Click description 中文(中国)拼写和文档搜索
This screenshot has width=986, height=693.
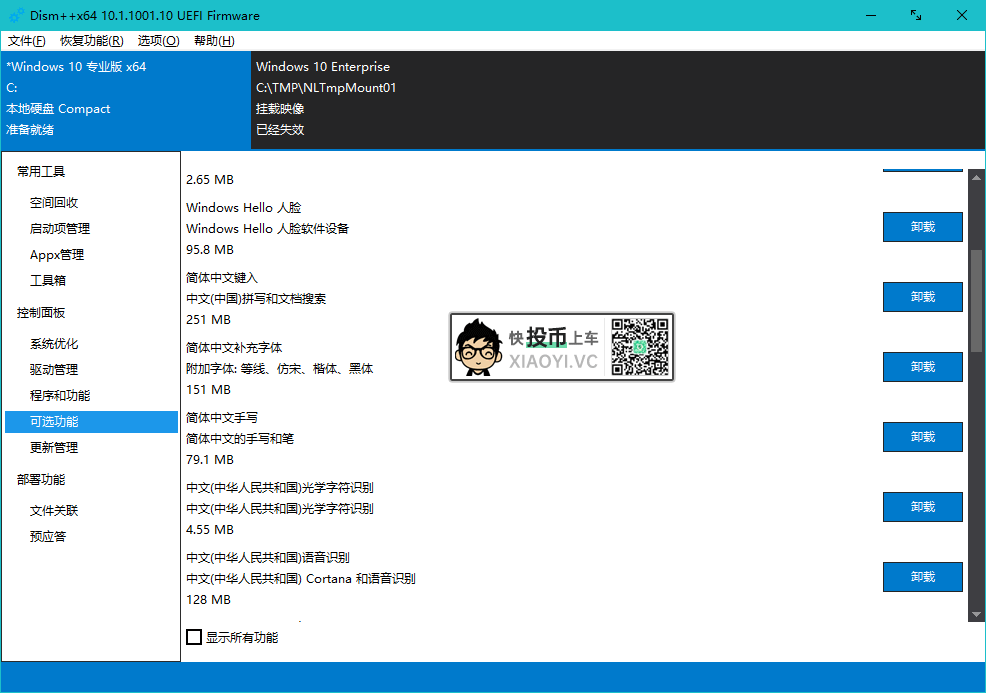point(256,299)
